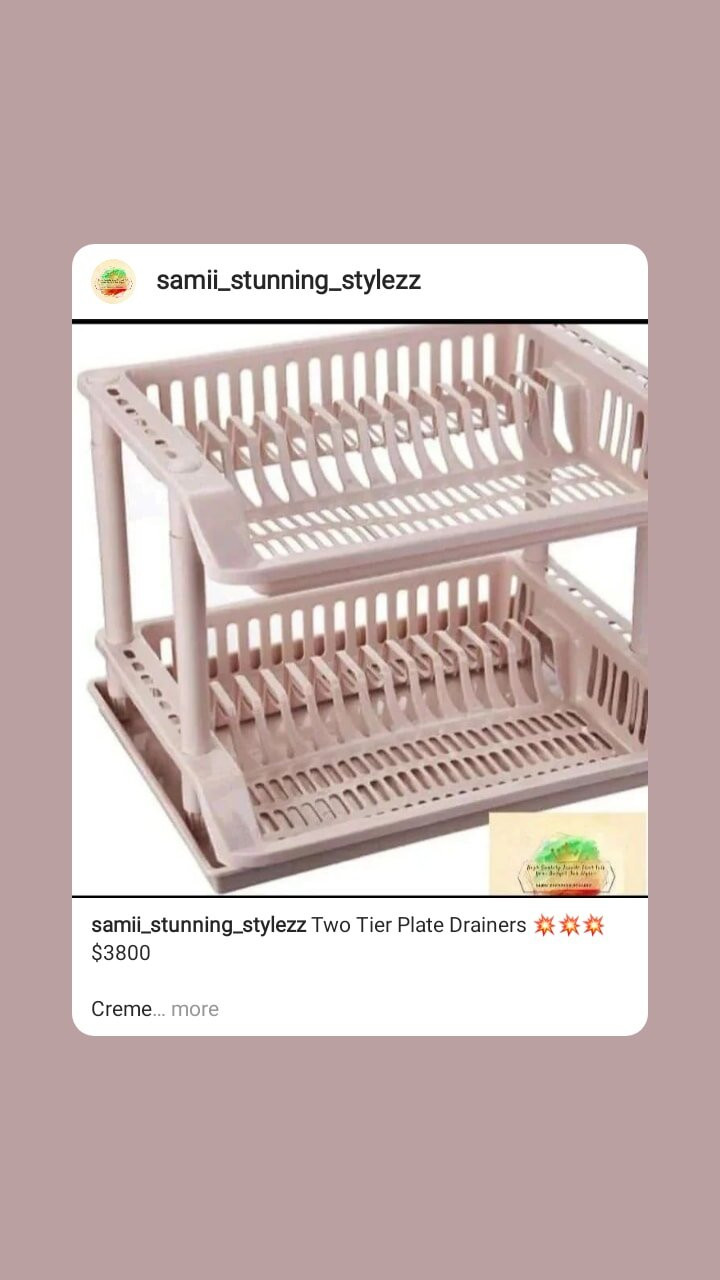
Task: Click the last explosion emoji in caption
Action: pyautogui.click(x=594, y=925)
